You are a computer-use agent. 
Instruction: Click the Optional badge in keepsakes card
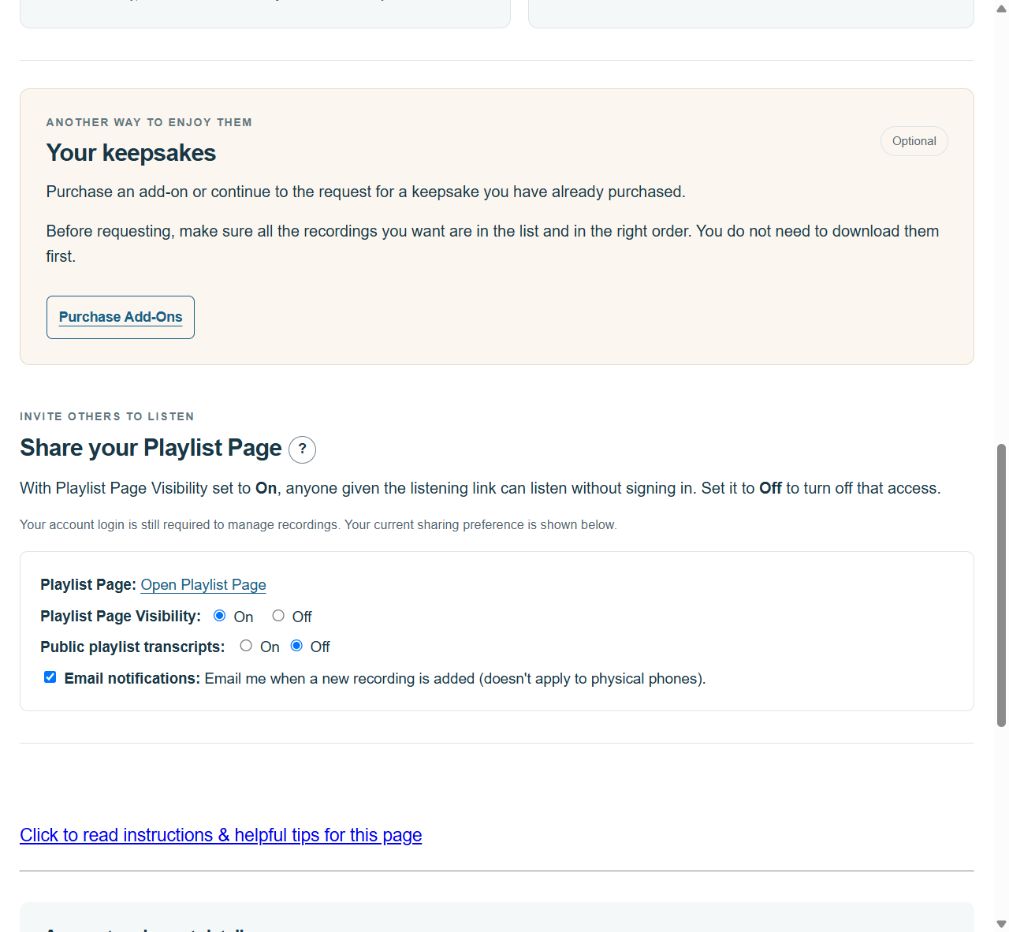coord(914,141)
